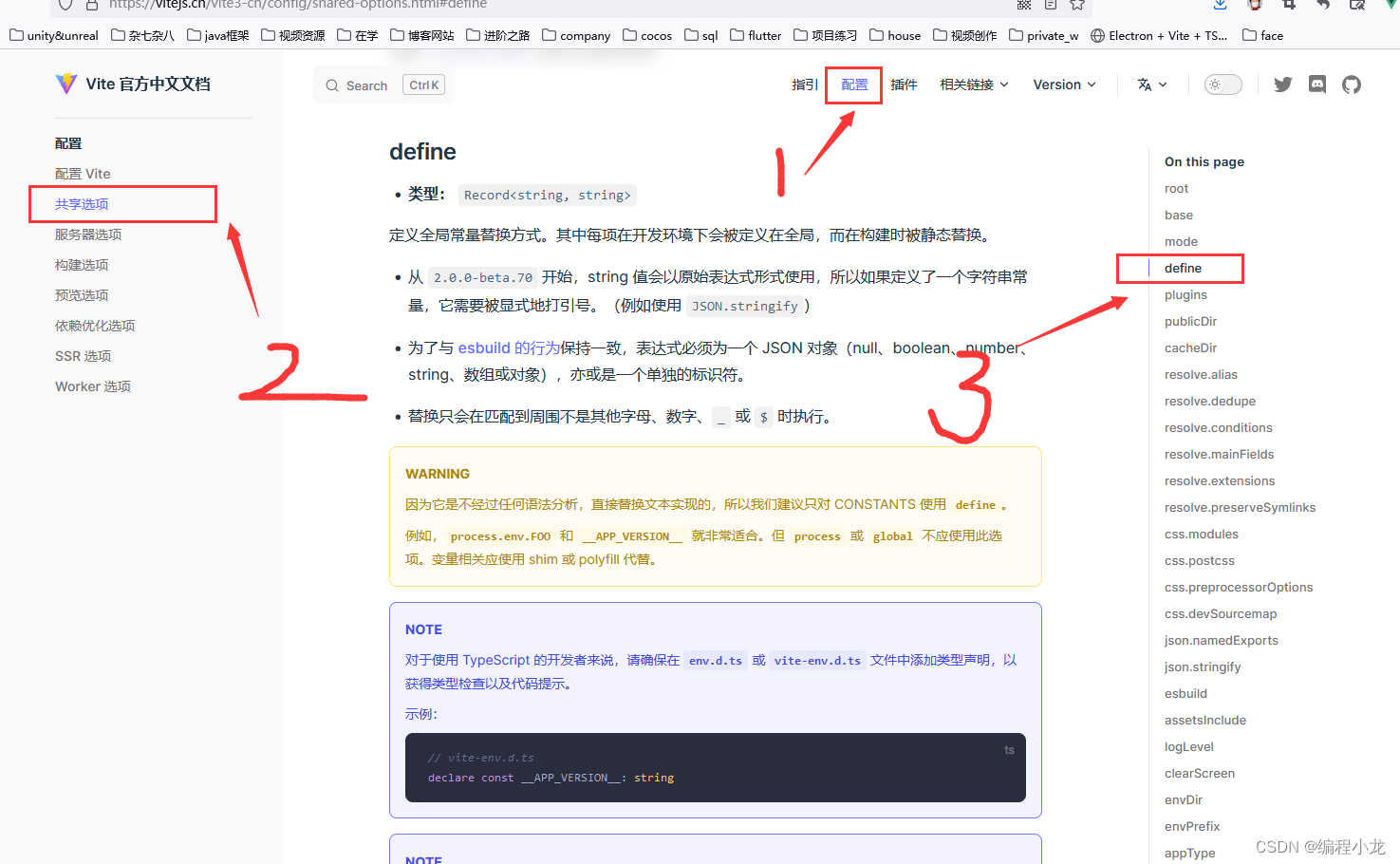Select 共享选项 in the sidebar
This screenshot has width=1400, height=864.
click(x=82, y=204)
